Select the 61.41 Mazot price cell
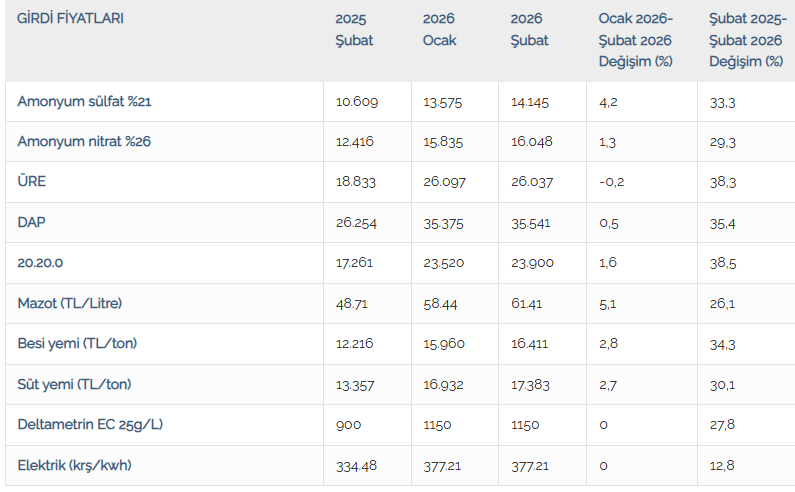The width and height of the screenshot is (795, 492). point(526,304)
